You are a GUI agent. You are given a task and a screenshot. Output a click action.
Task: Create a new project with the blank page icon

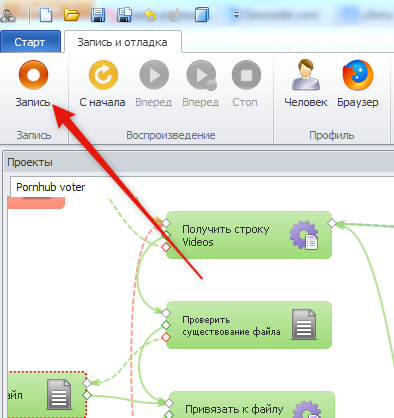[x=46, y=15]
